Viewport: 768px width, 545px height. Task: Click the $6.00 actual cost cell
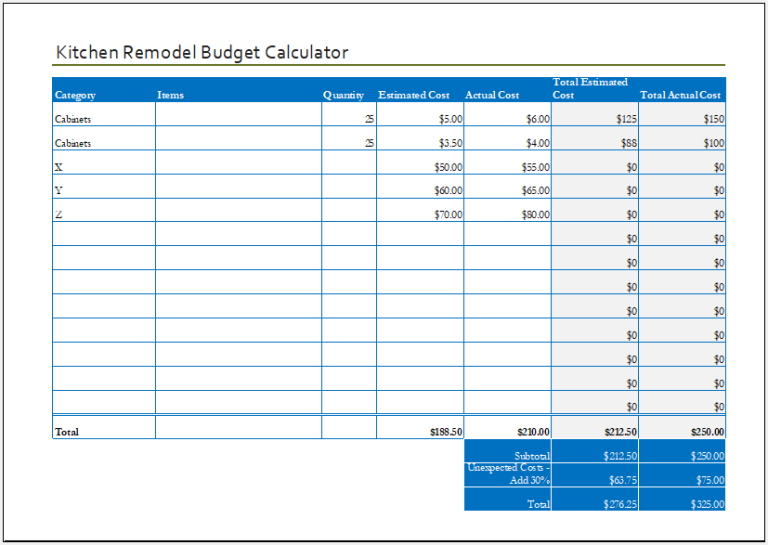(508, 119)
